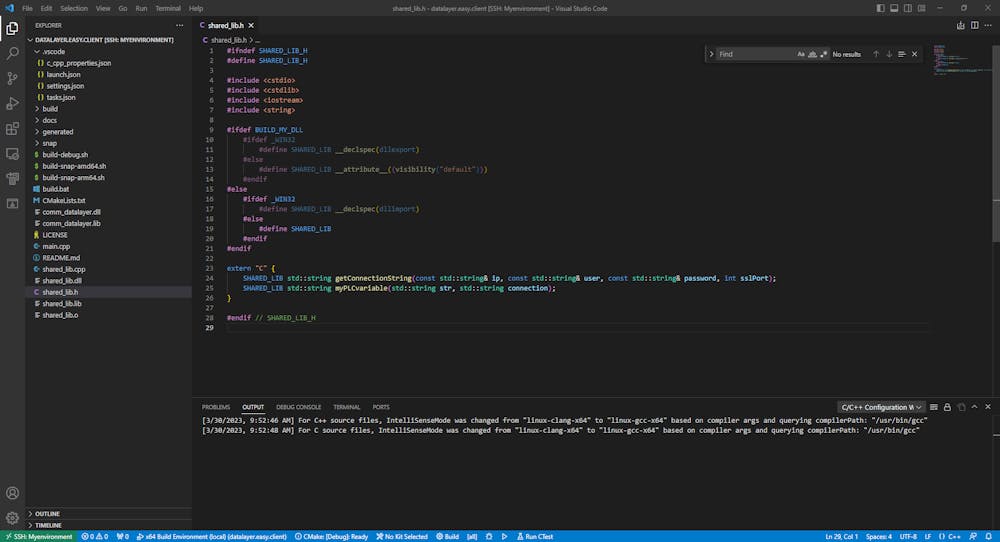Open main.cpp from the Explorer
1000x542 pixels.
click(x=55, y=245)
